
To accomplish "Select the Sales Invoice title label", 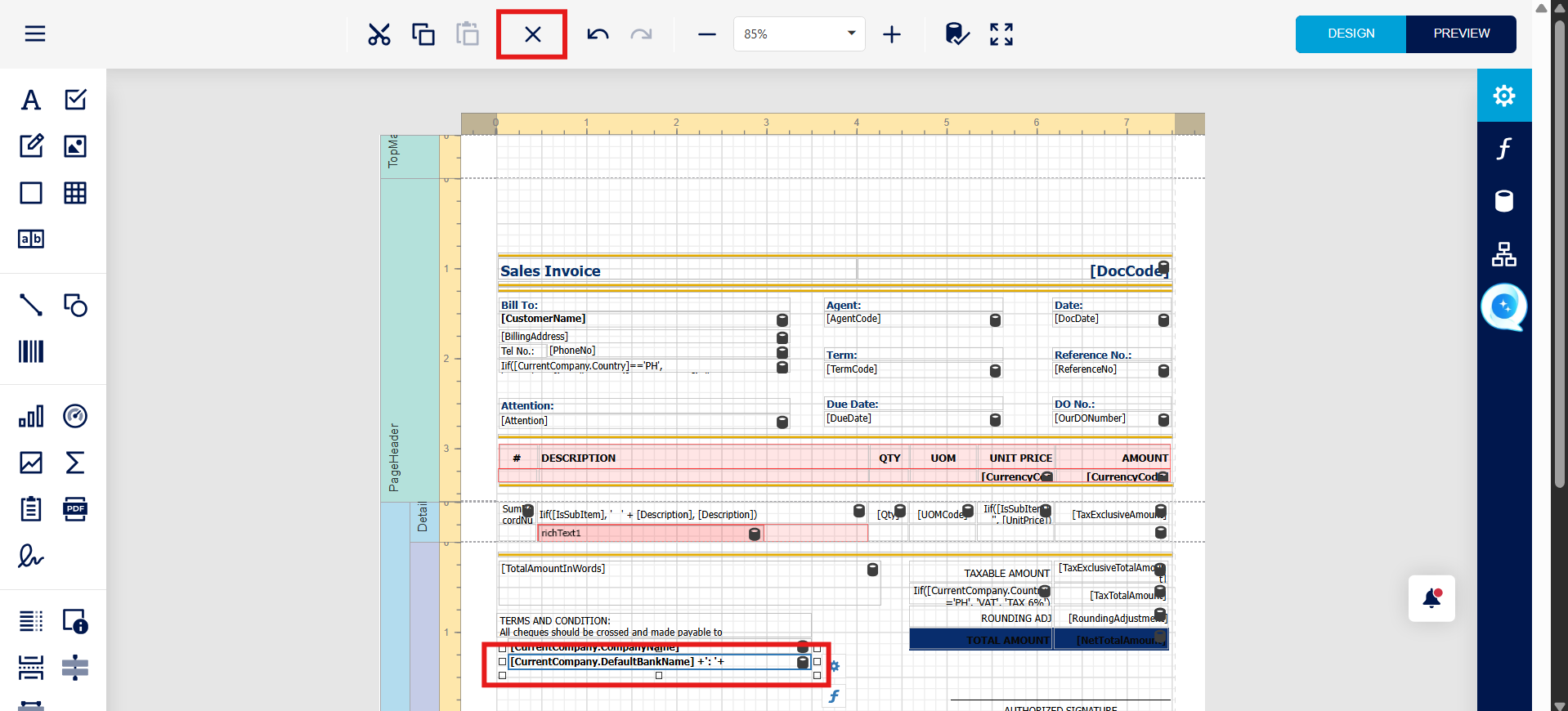I will coord(550,271).
